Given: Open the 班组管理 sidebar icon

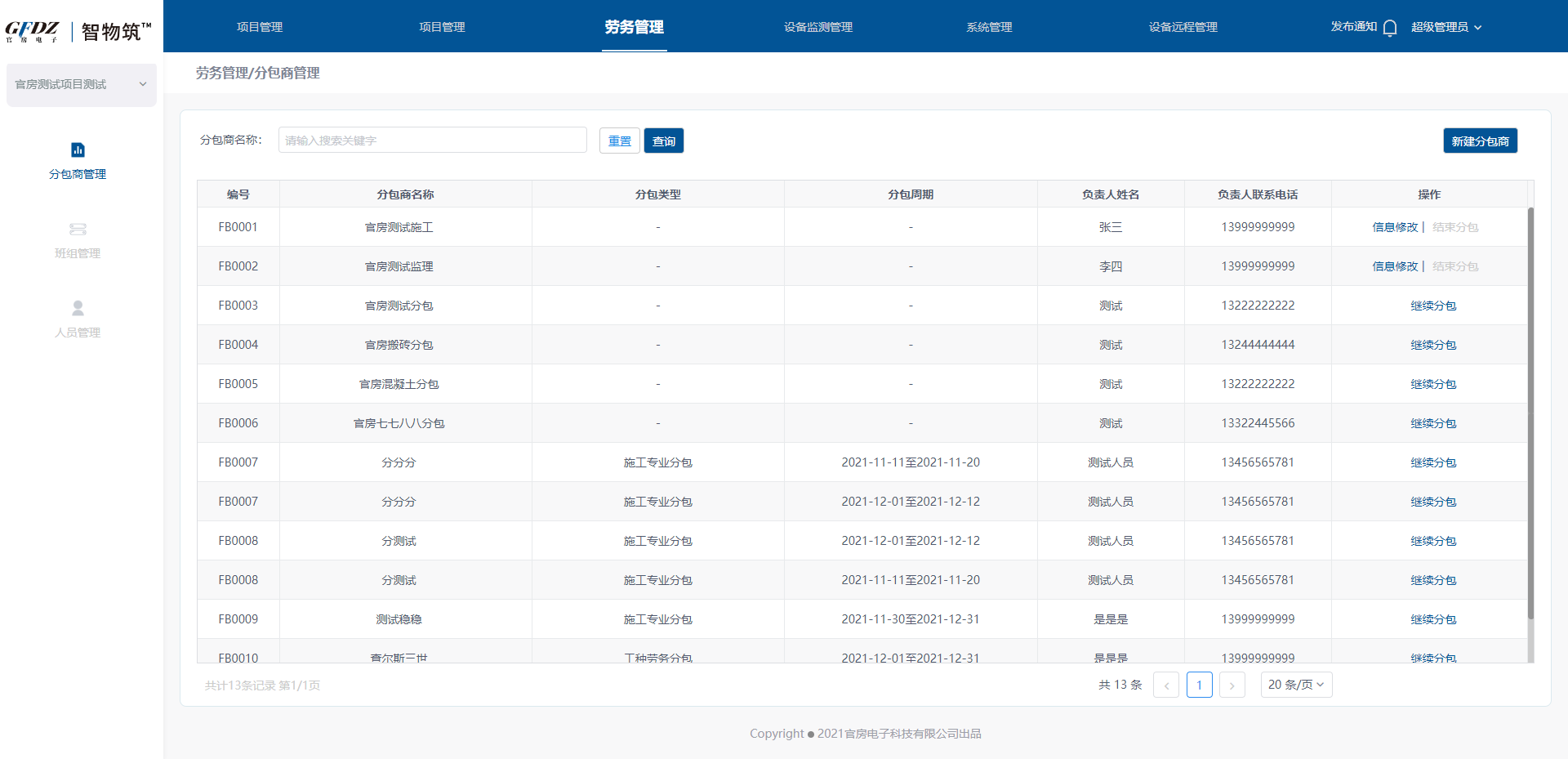Looking at the screenshot, I should pyautogui.click(x=78, y=229).
